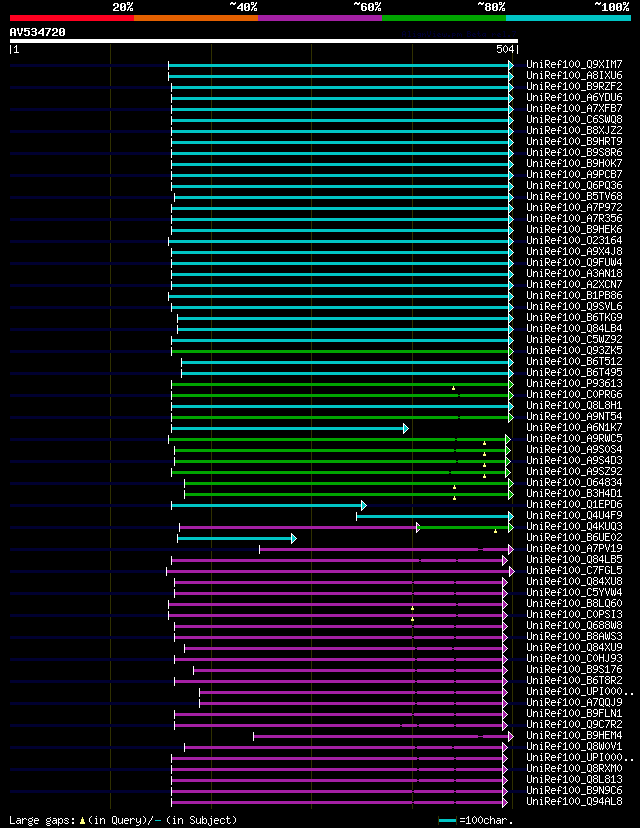Click the arrowhead ending the UniRef100_A6N1K7 bar

pyautogui.click(x=406, y=428)
